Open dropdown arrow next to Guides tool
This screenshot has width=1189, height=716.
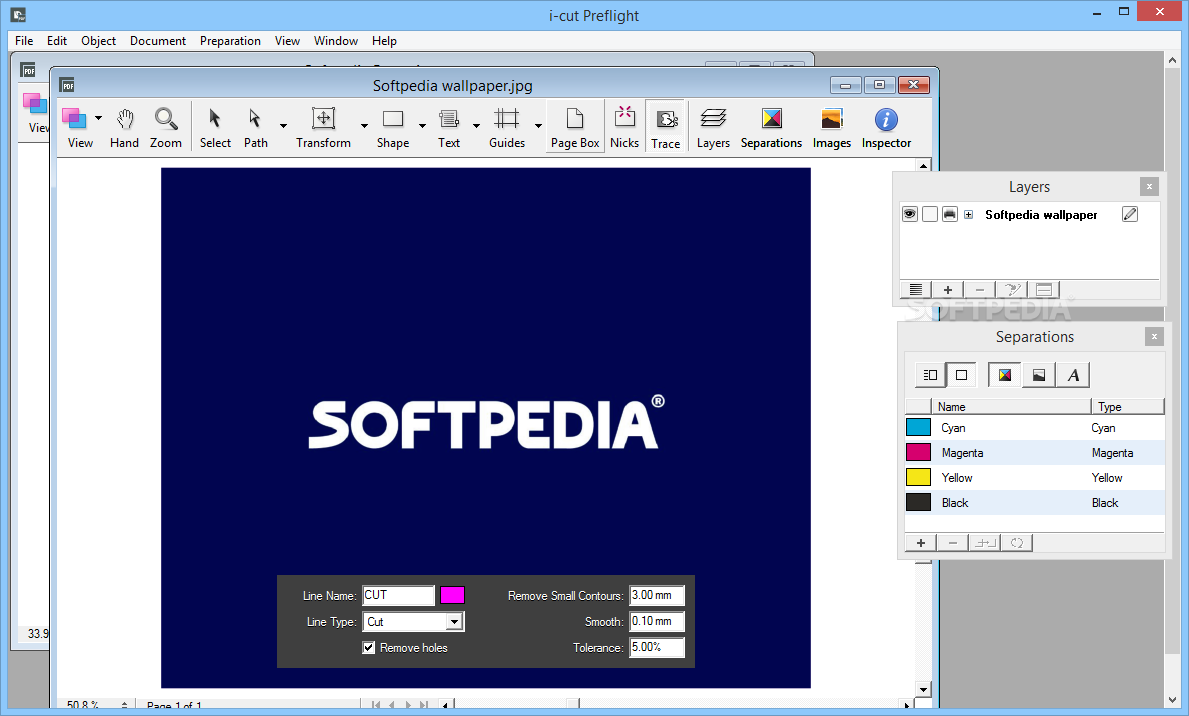[x=538, y=126]
